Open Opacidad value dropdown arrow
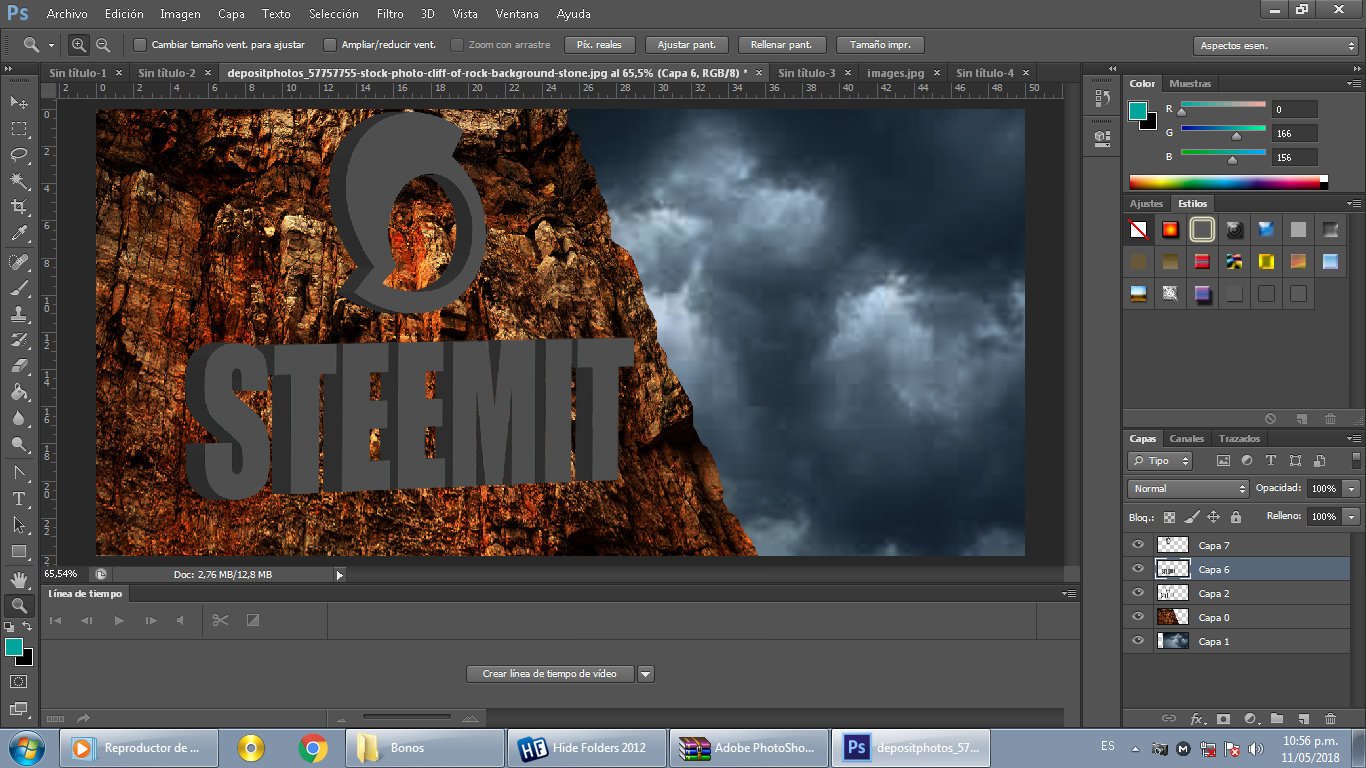Viewport: 1366px width, 768px height. 1351,489
